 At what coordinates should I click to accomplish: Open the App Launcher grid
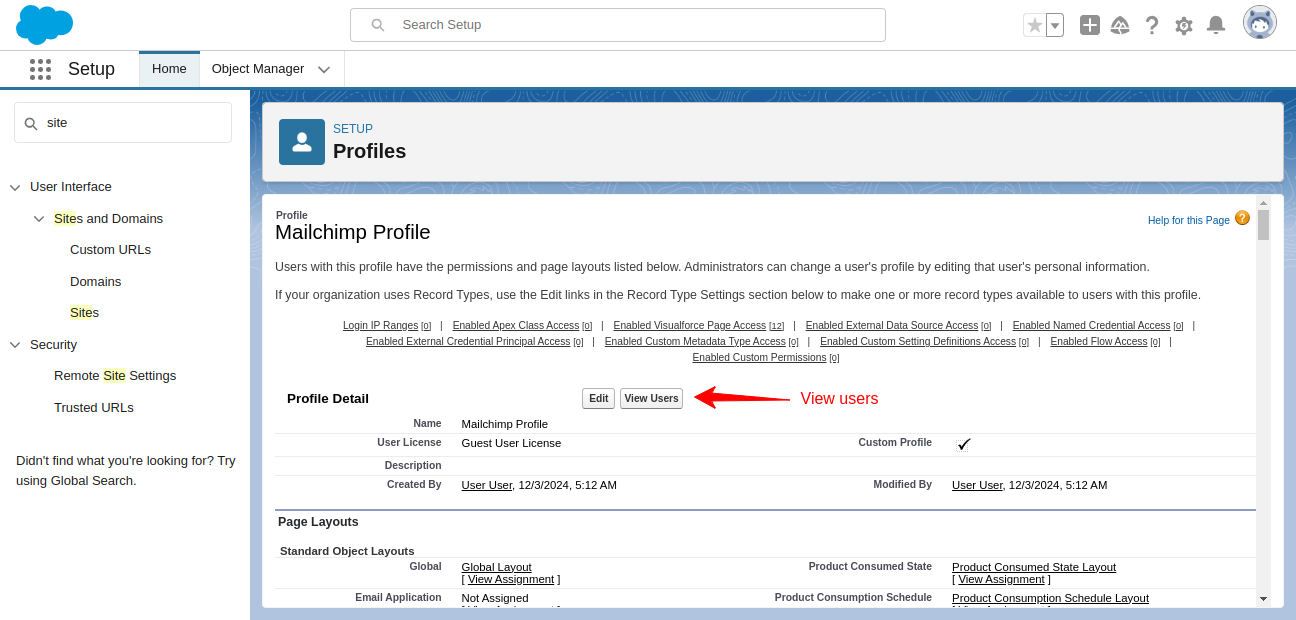[40, 69]
